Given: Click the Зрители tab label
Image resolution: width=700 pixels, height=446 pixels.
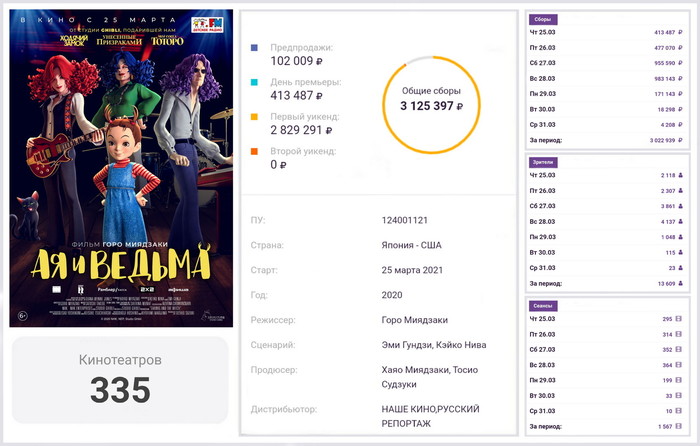Looking at the screenshot, I should (x=545, y=161).
